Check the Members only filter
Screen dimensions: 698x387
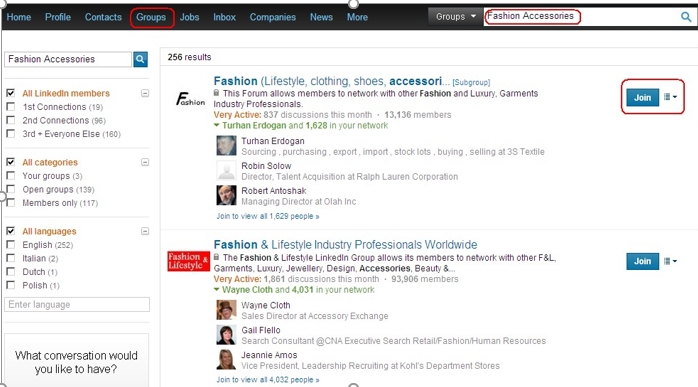pos(11,202)
